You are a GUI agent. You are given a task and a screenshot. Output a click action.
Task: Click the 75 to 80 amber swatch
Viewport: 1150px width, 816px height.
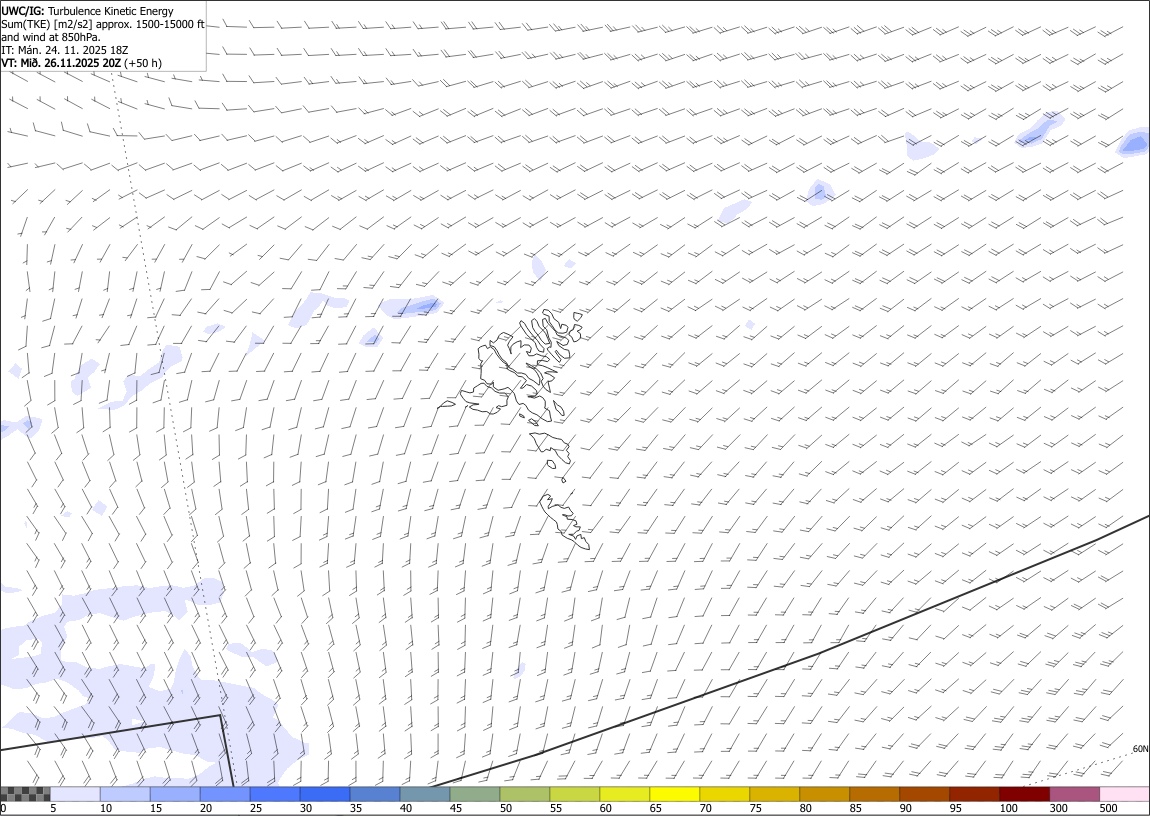click(774, 794)
